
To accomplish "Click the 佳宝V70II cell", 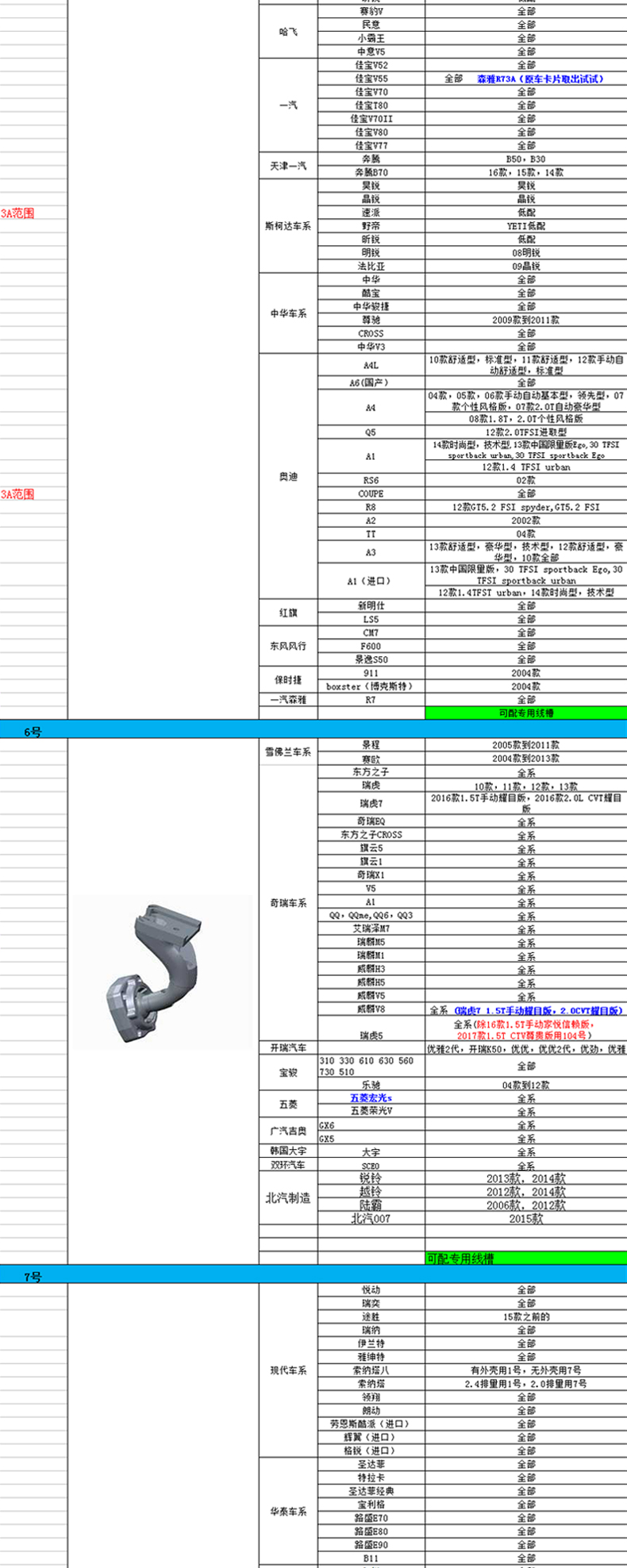I will tap(371, 119).
